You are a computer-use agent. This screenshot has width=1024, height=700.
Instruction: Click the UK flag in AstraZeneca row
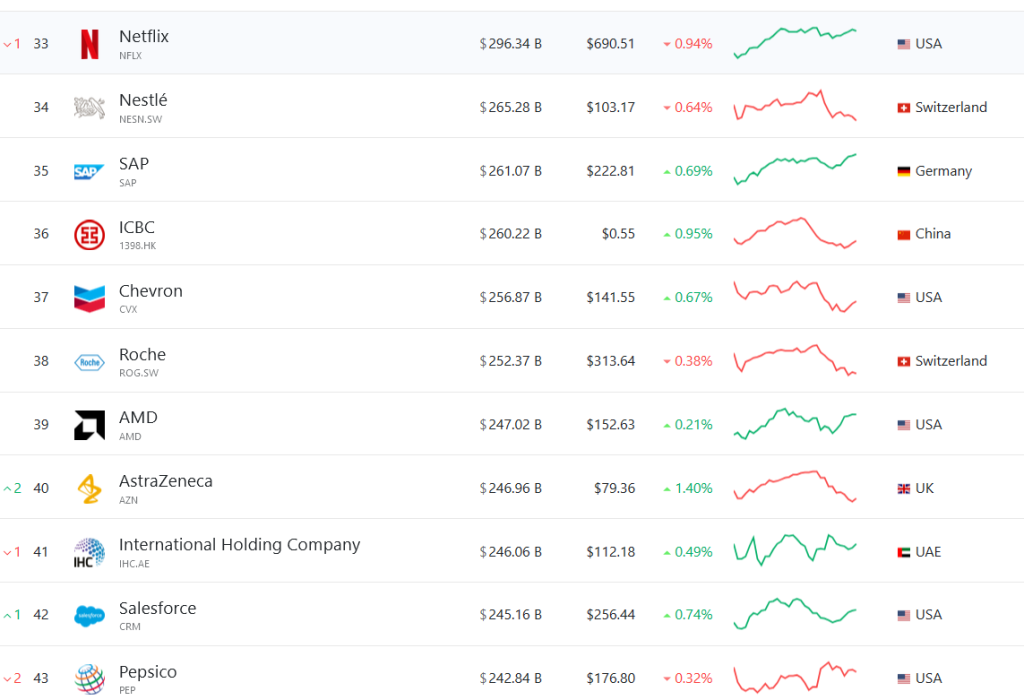[x=904, y=488]
